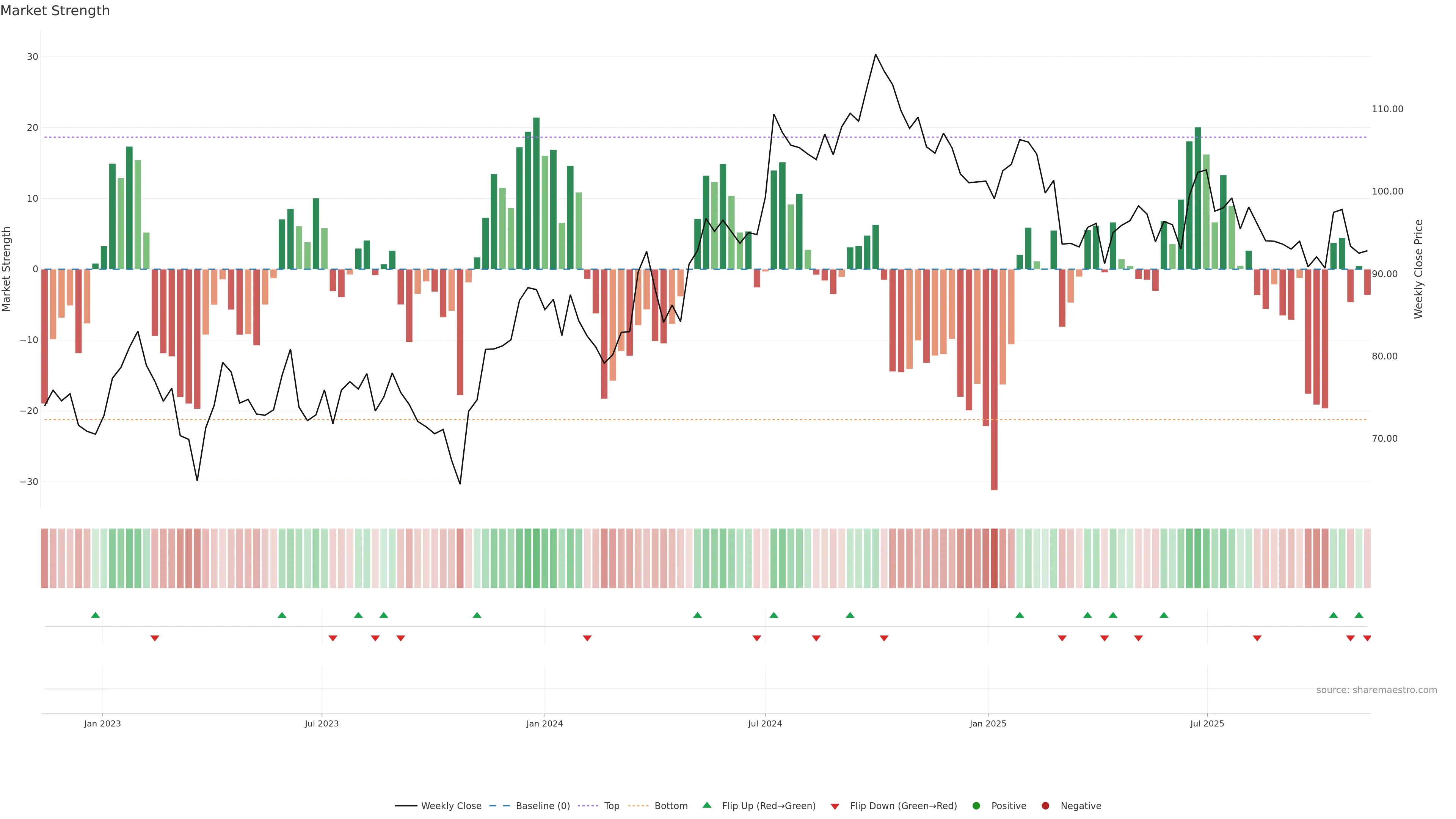Click the darkest red cell in the heat strip
Image resolution: width=1456 pixels, height=819 pixels.
pyautogui.click(x=994, y=559)
